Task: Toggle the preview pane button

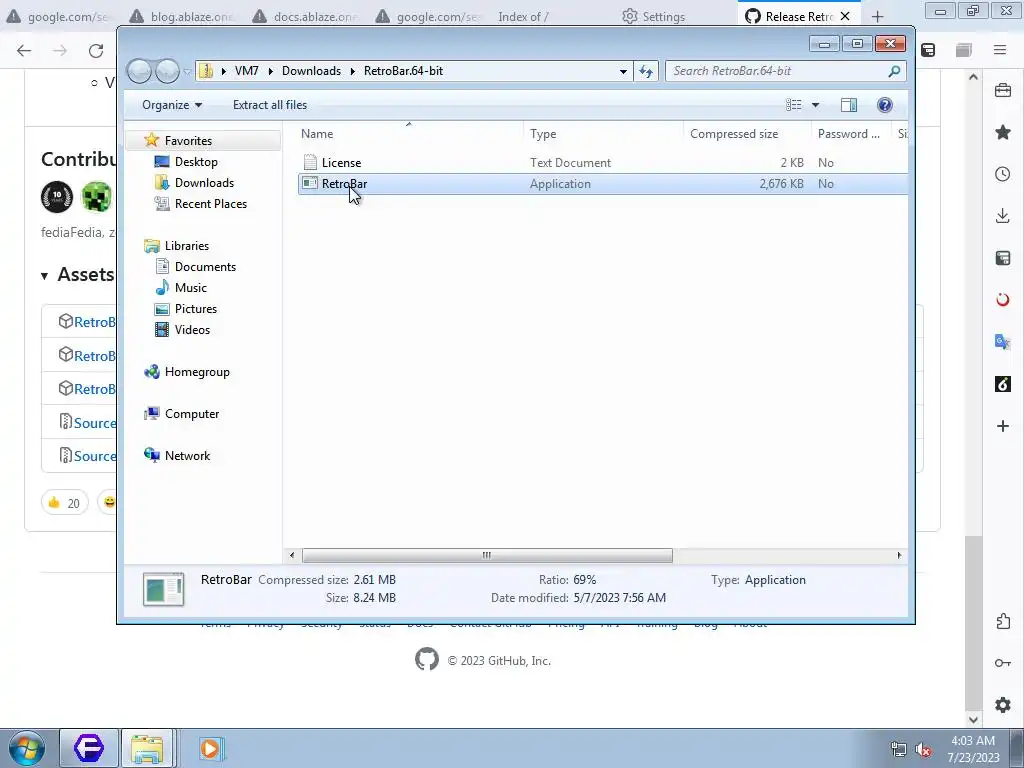Action: click(849, 105)
